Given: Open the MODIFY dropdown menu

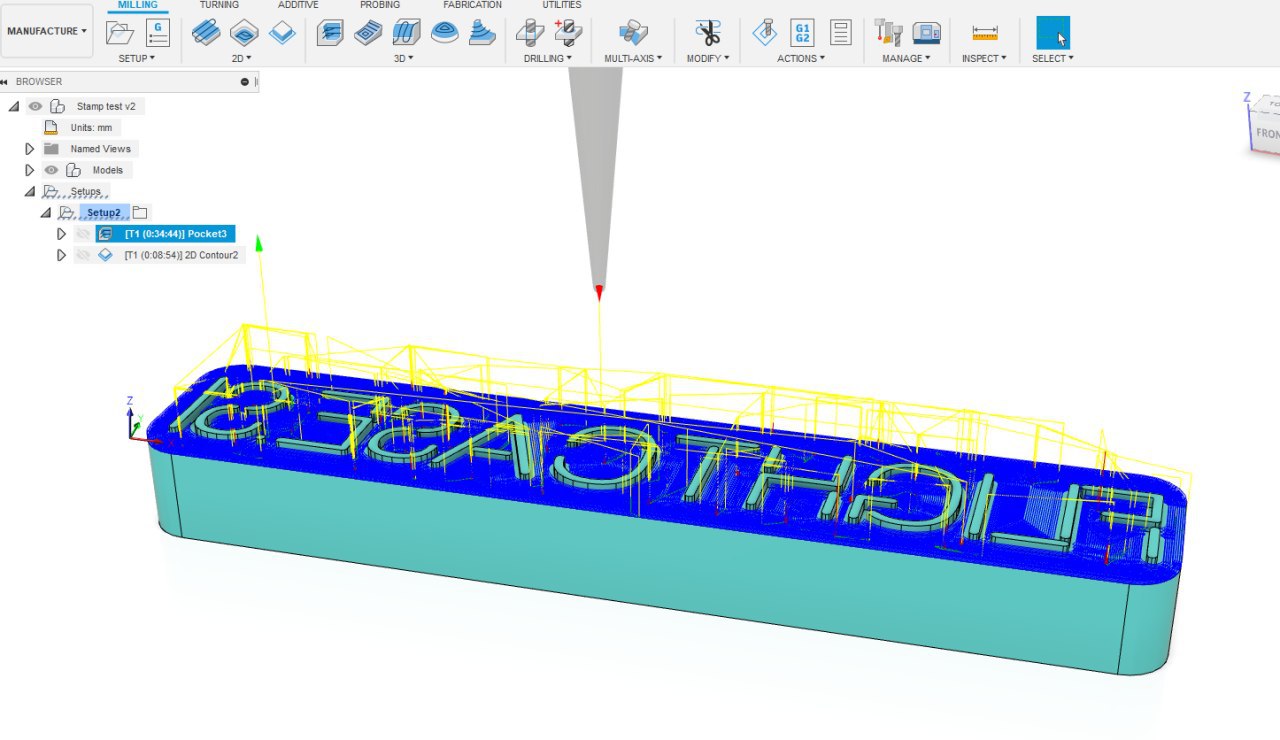Looking at the screenshot, I should point(708,58).
